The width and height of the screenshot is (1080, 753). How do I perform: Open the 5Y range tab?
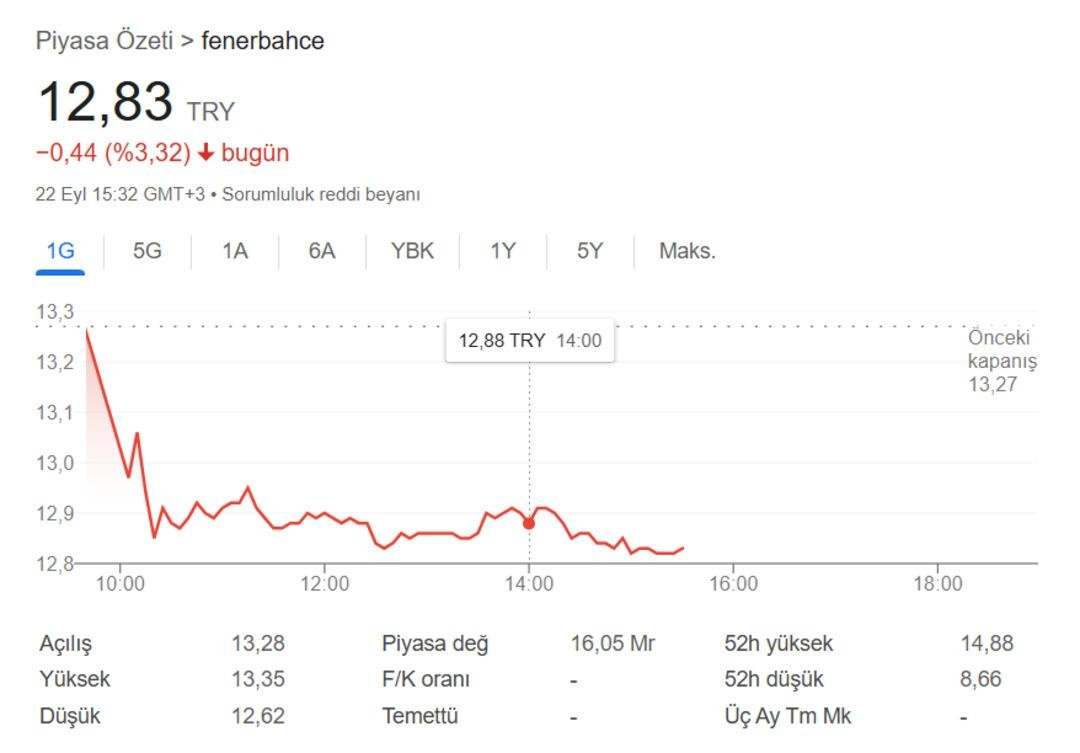[590, 251]
